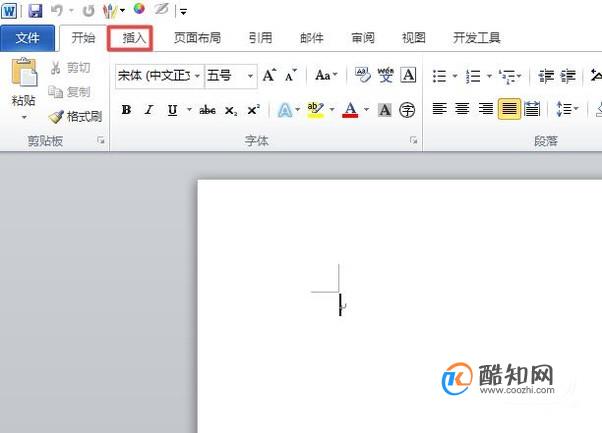Open the 邮件 tab
The width and height of the screenshot is (602, 433).
[311, 38]
